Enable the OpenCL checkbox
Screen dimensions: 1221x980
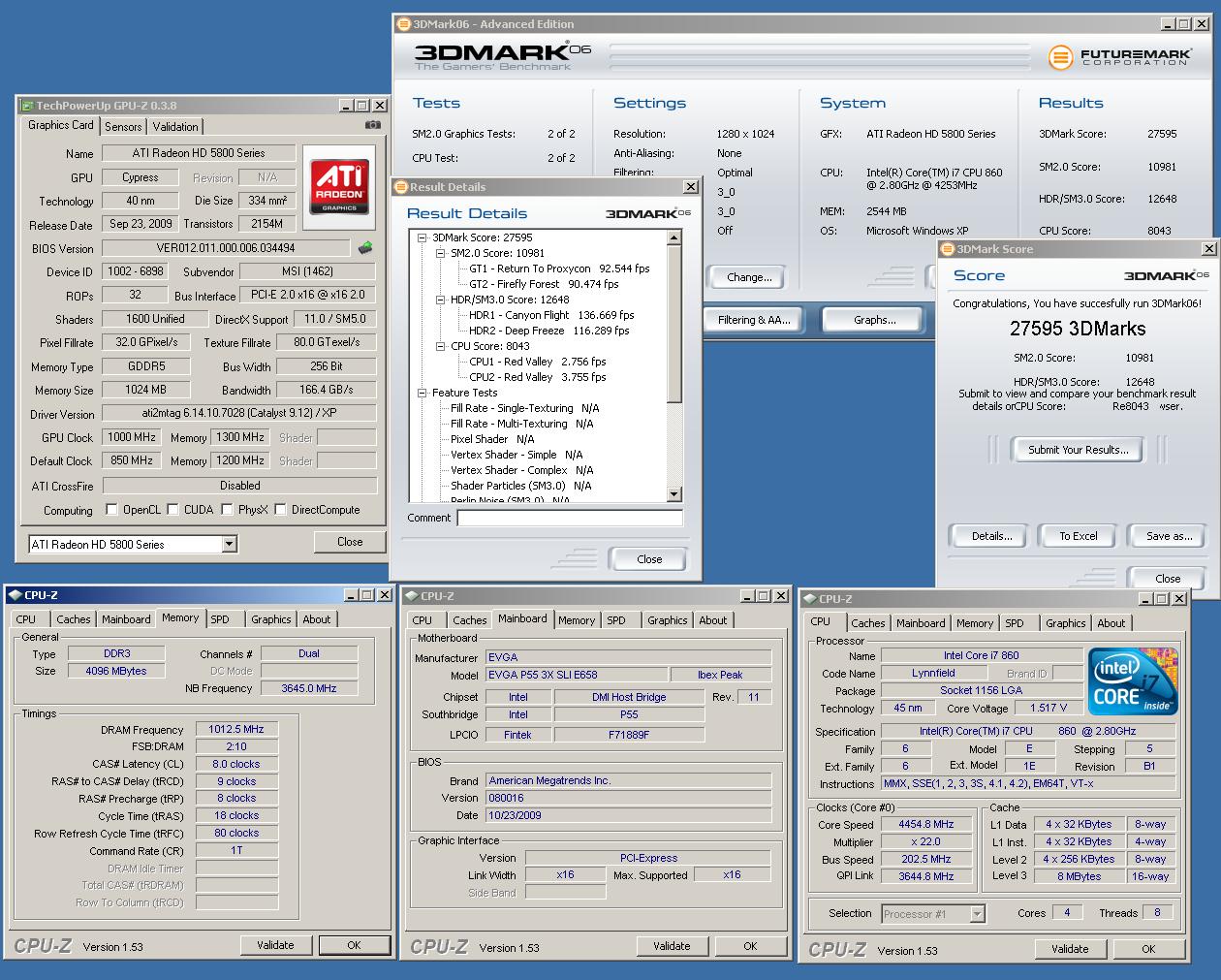click(x=111, y=510)
